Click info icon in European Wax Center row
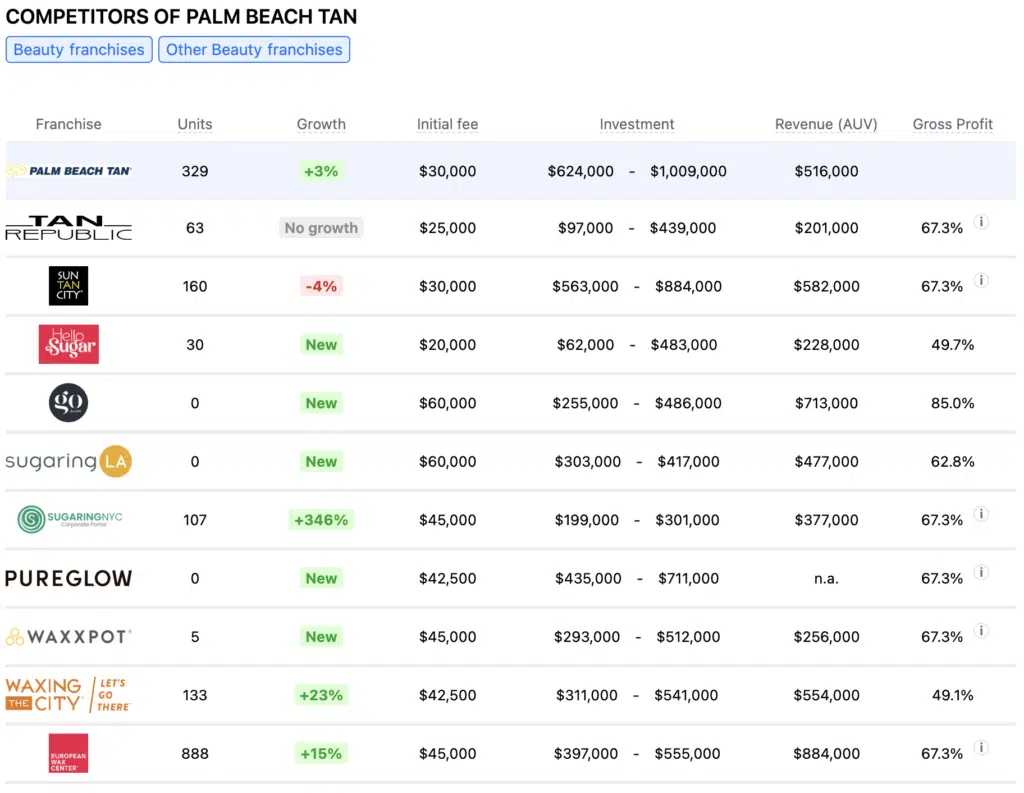The height and width of the screenshot is (793, 1024). coord(981,747)
